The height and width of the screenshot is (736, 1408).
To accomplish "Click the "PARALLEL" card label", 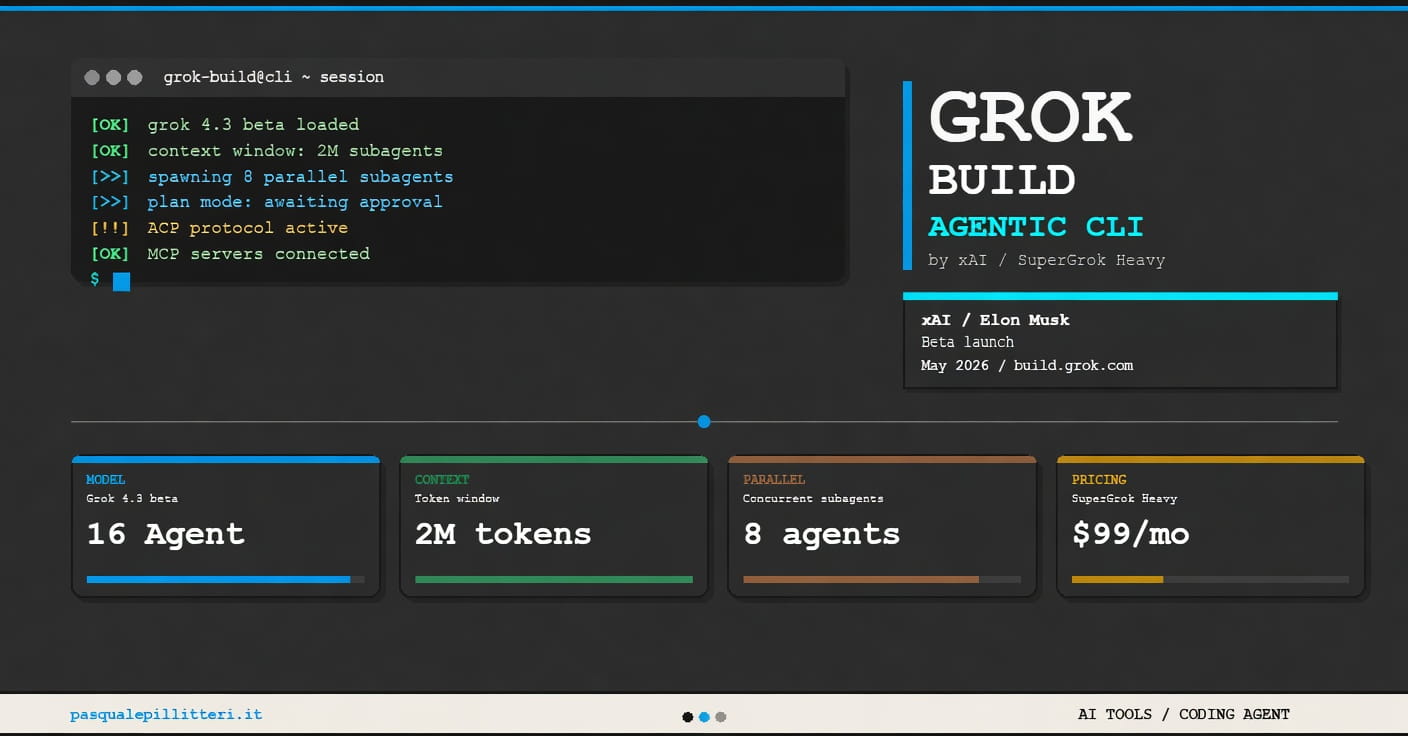I will click(x=774, y=480).
